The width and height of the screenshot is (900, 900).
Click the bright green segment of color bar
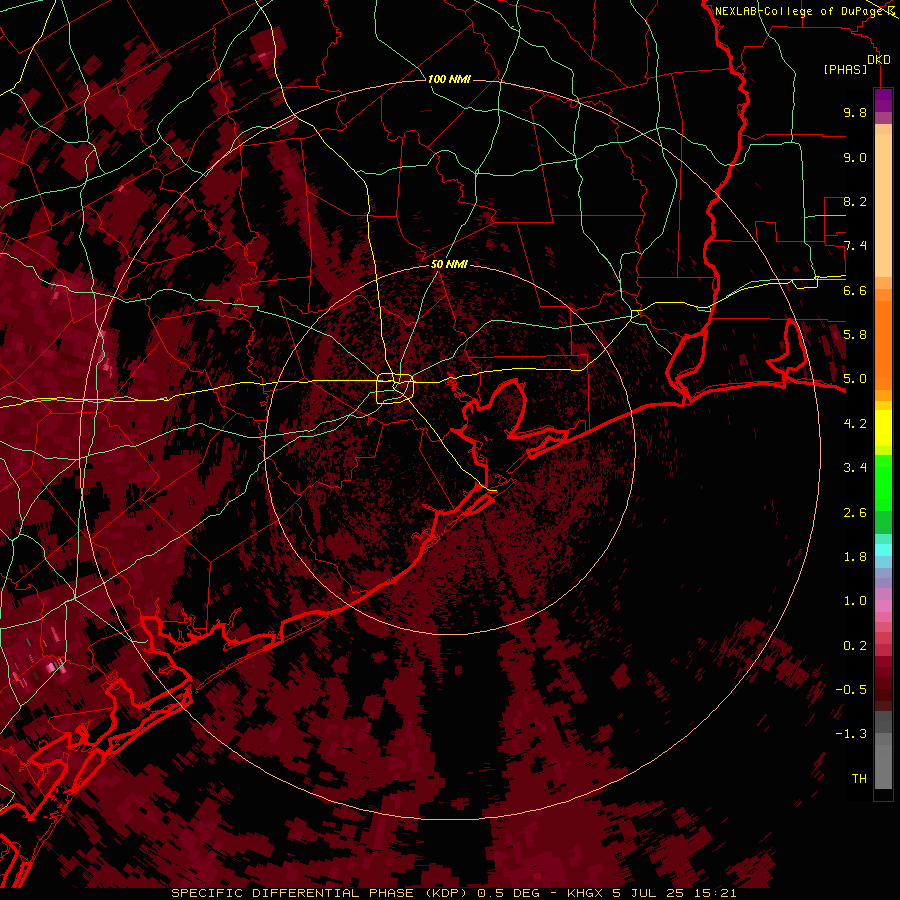883,481
